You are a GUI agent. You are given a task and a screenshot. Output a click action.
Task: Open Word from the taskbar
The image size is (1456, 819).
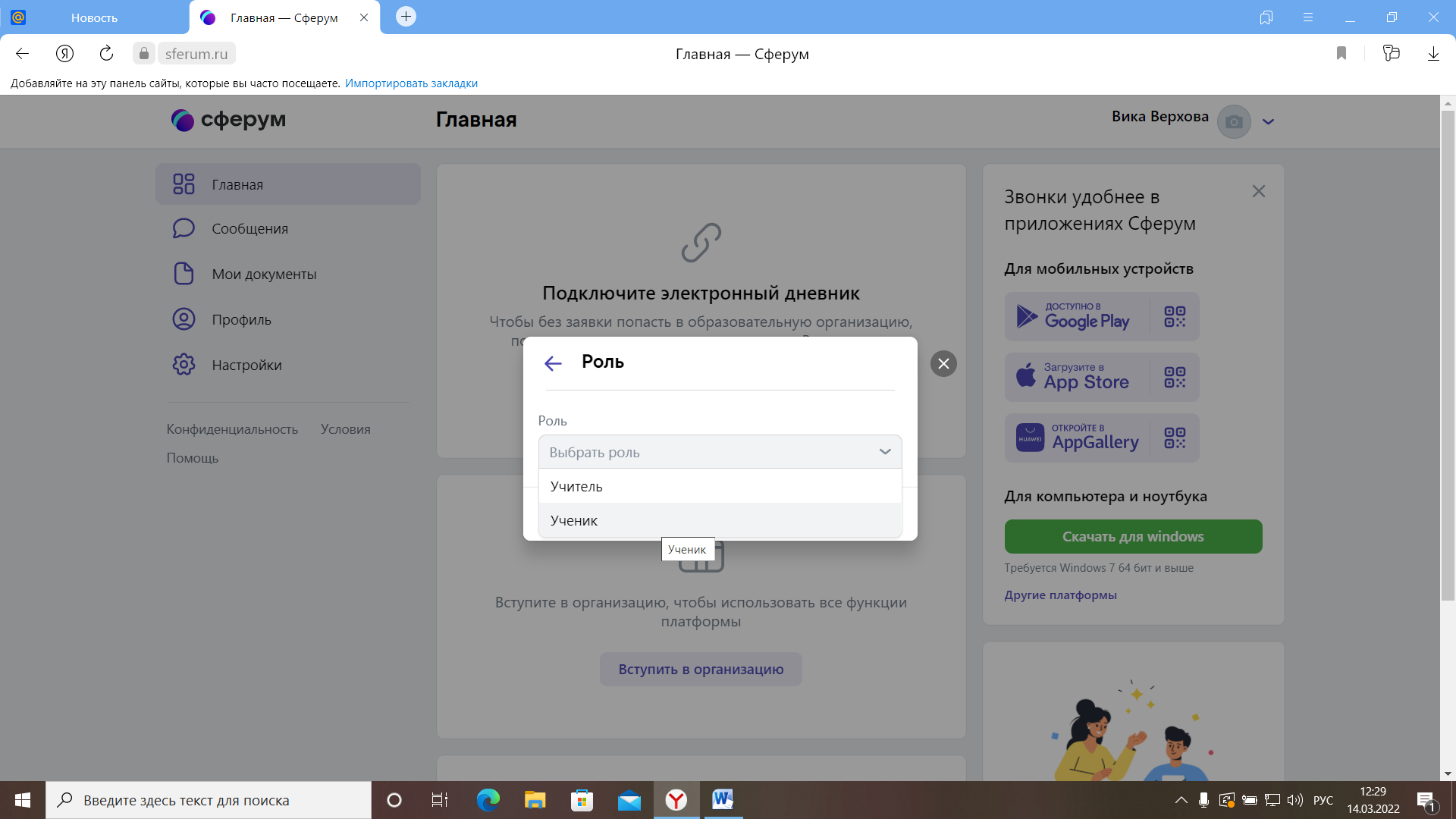pyautogui.click(x=723, y=800)
